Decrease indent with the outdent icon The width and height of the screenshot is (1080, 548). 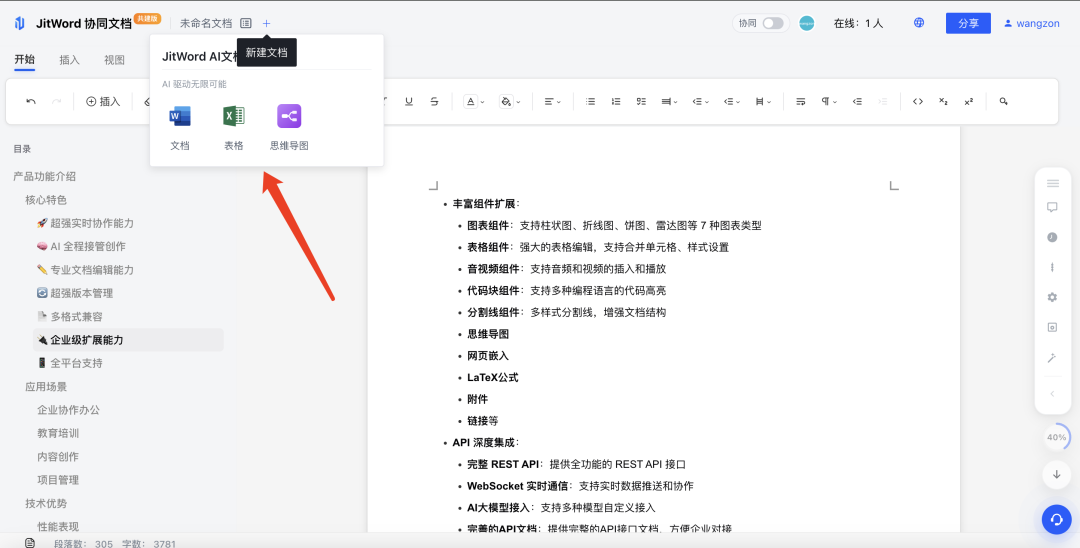pyautogui.click(x=857, y=101)
